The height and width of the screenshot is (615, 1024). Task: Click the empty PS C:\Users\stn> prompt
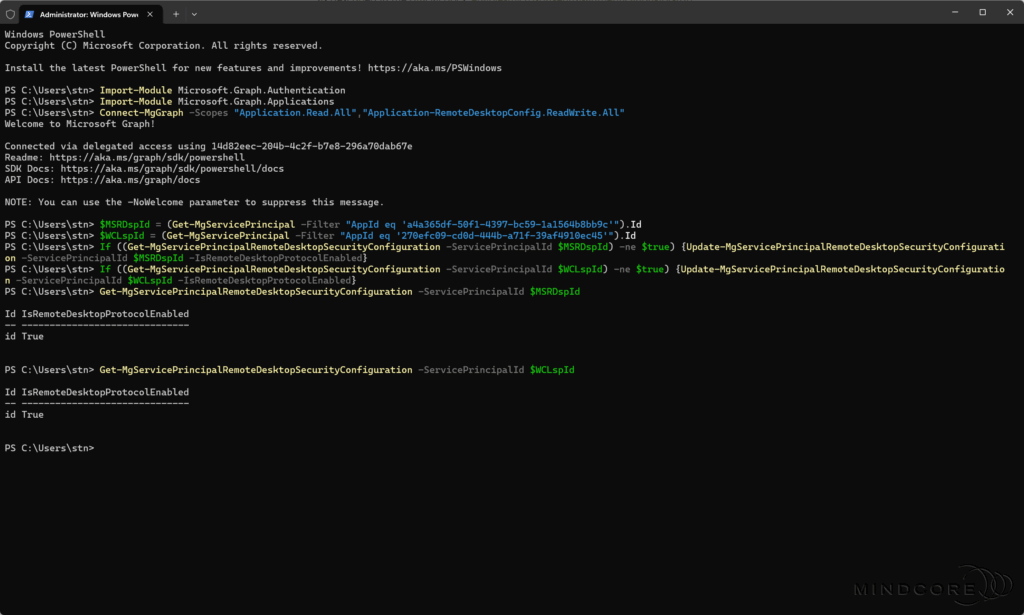click(50, 448)
